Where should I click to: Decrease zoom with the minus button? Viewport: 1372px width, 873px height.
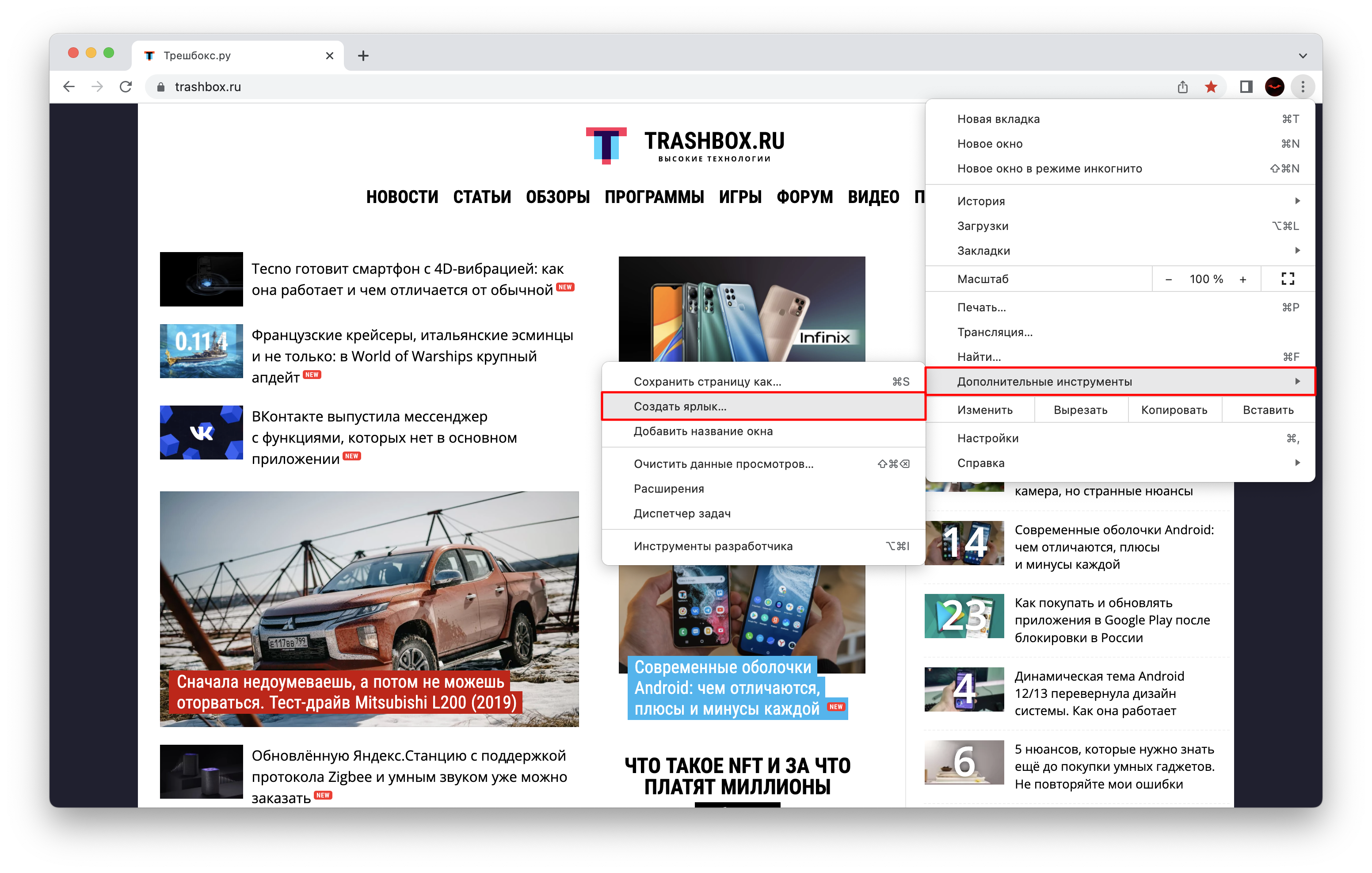pyautogui.click(x=1169, y=279)
